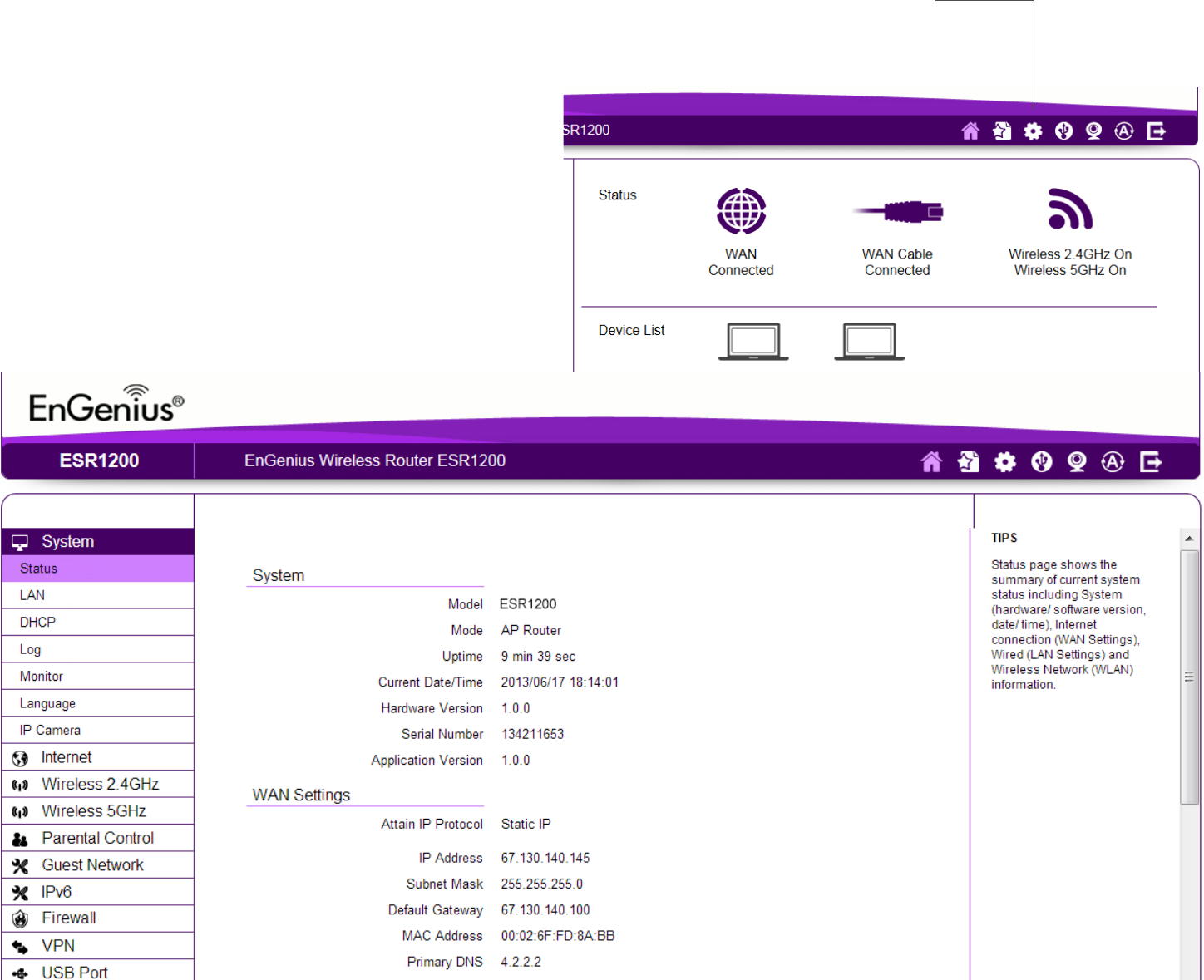Open the LAN settings page
This screenshot has width=1204, height=980.
coord(97,595)
